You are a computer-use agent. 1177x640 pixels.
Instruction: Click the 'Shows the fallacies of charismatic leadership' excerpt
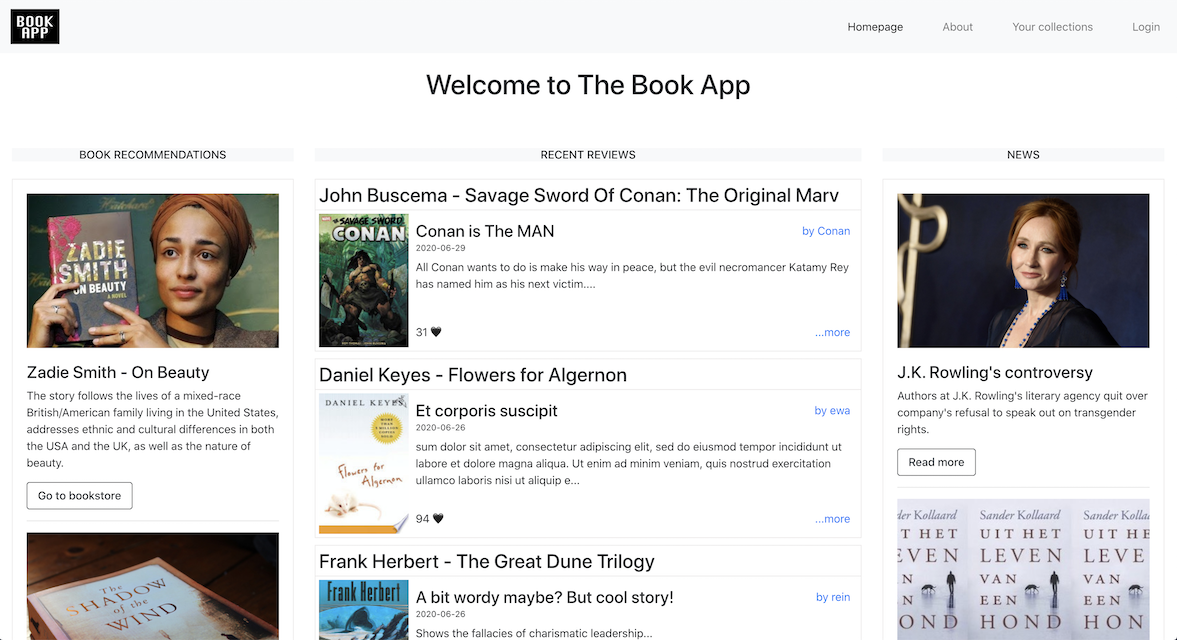pyautogui.click(x=534, y=633)
